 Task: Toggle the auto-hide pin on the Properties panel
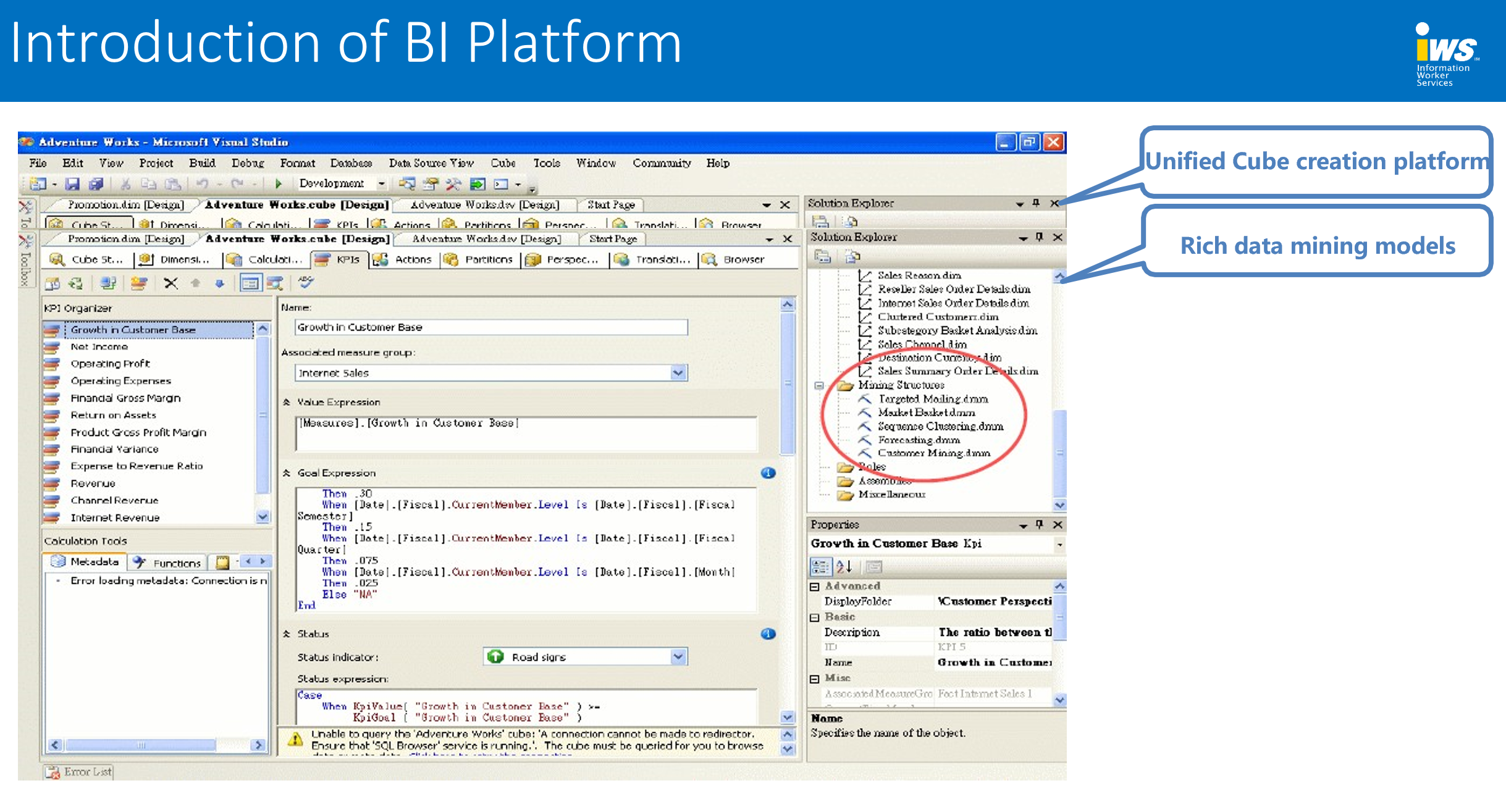click(1040, 524)
